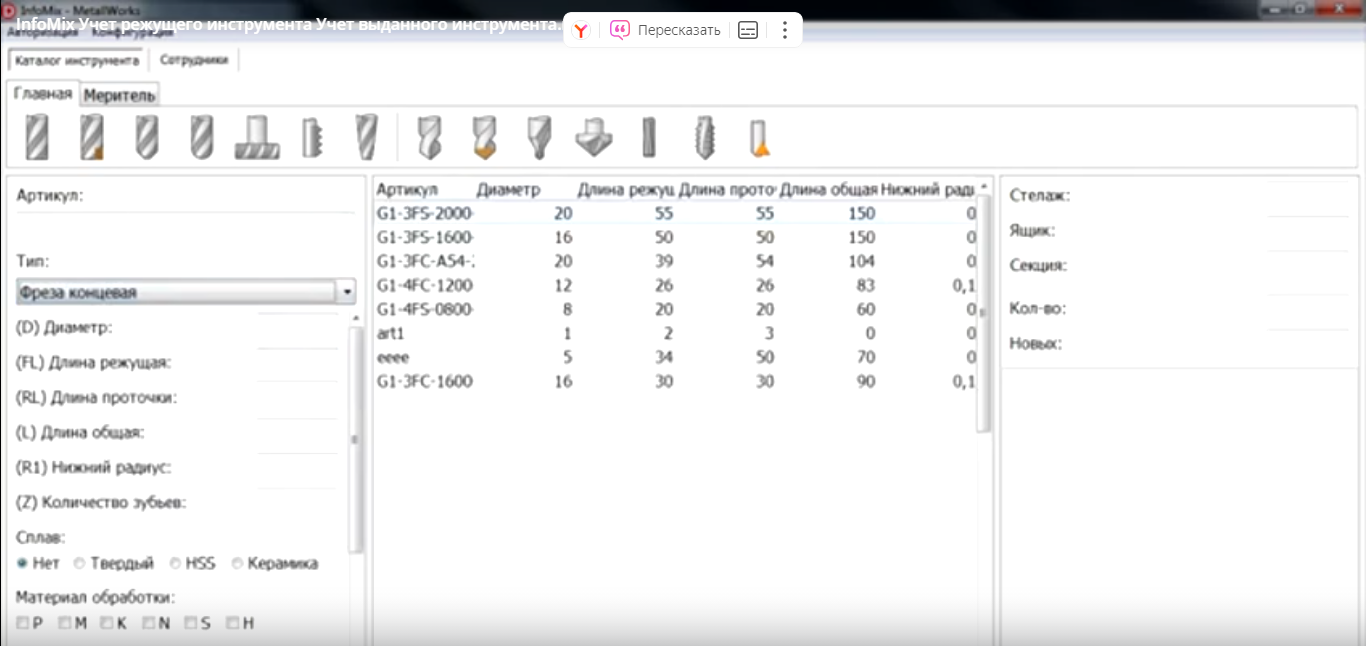Enable the P material checkbox
Screen dimensions: 1366x646
tap(23, 623)
